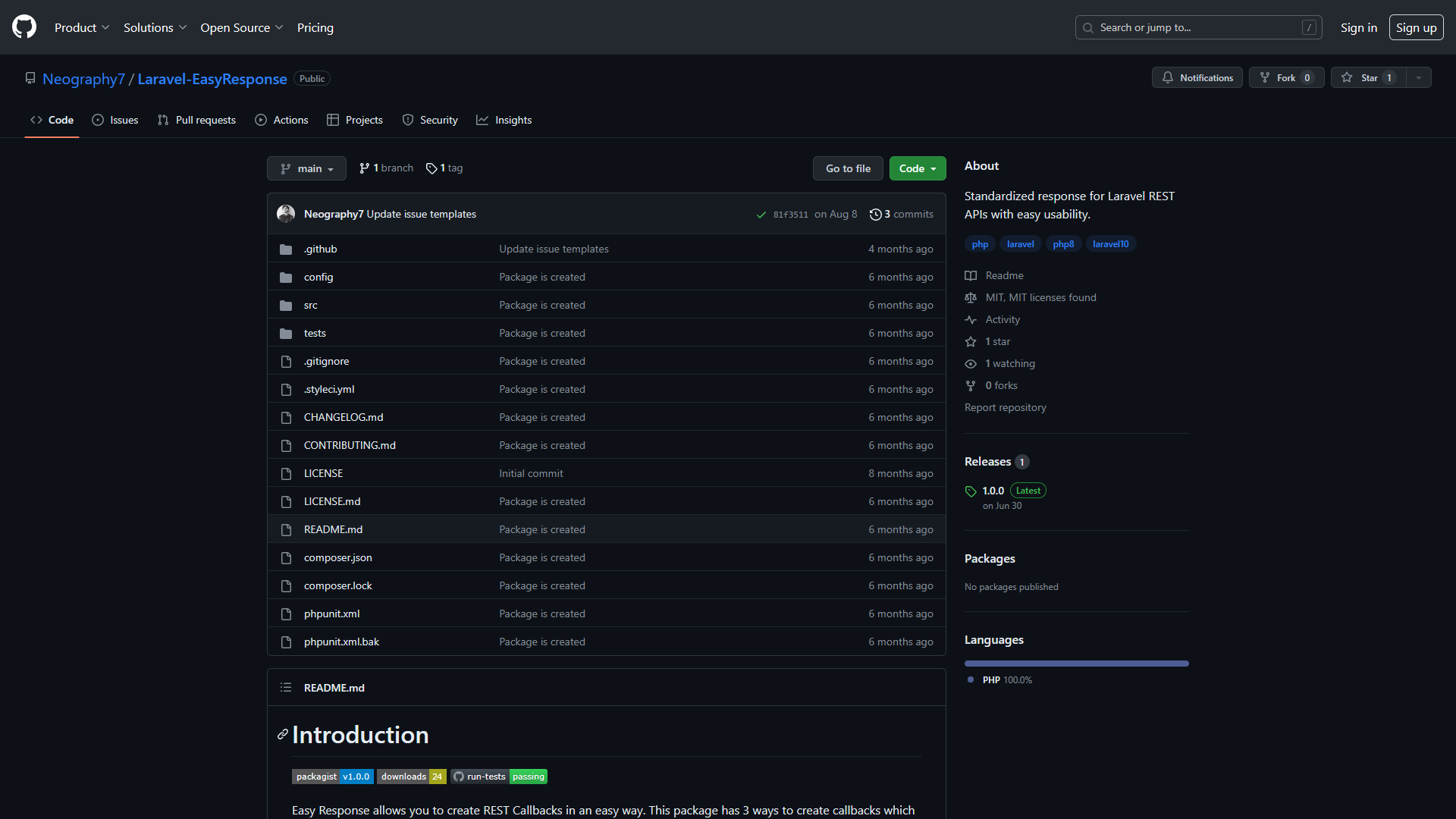Open star lists dropdown arrow
Image resolution: width=1456 pixels, height=819 pixels.
pyautogui.click(x=1419, y=77)
